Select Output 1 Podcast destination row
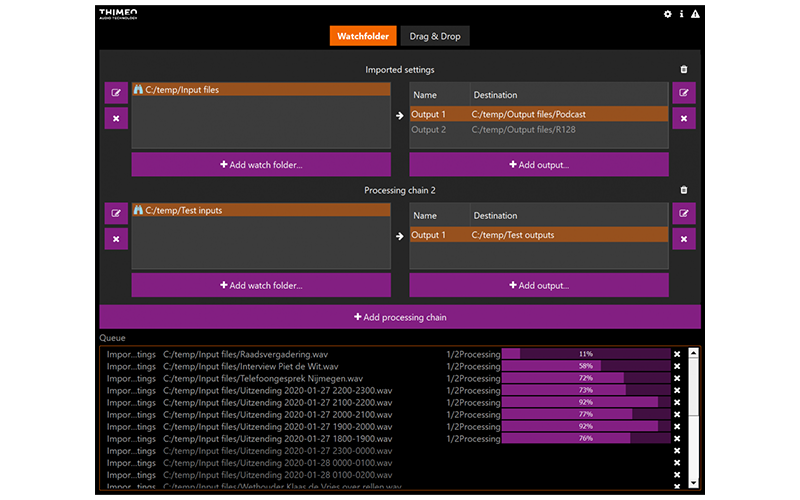Image resolution: width=800 pixels, height=500 pixels. [539, 114]
